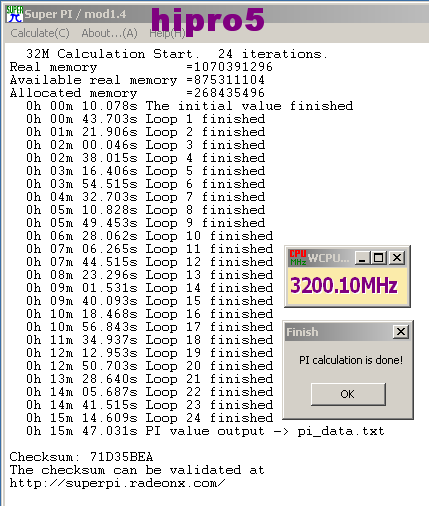Click the Super PI / mod1.4 title bar

click(x=217, y=14)
